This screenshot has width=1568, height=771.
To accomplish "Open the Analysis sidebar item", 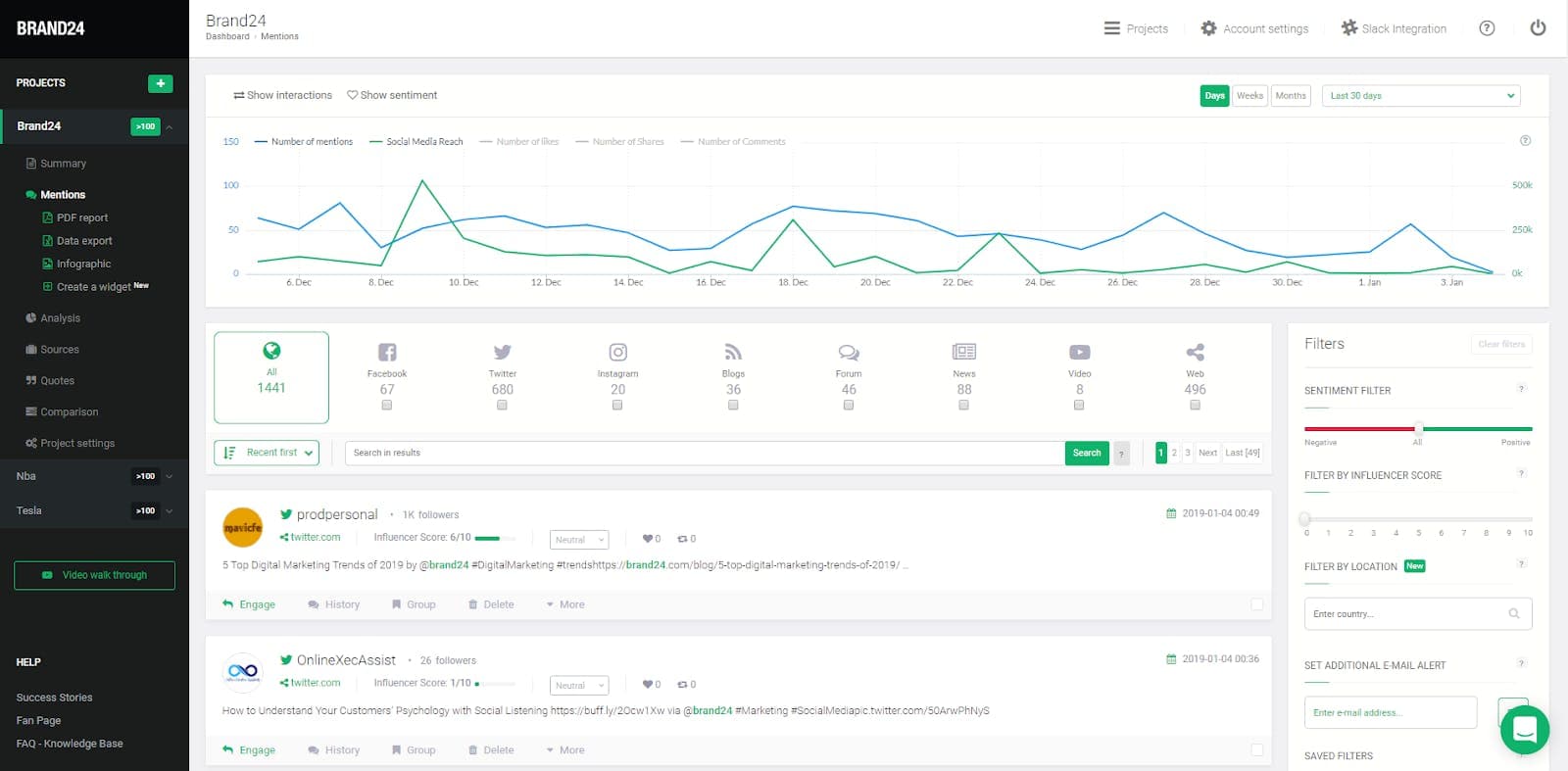I will (x=53, y=318).
